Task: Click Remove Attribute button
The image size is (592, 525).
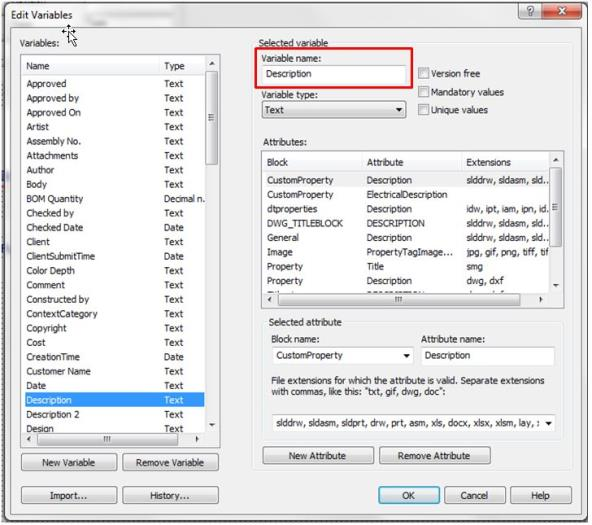Action: [434, 456]
